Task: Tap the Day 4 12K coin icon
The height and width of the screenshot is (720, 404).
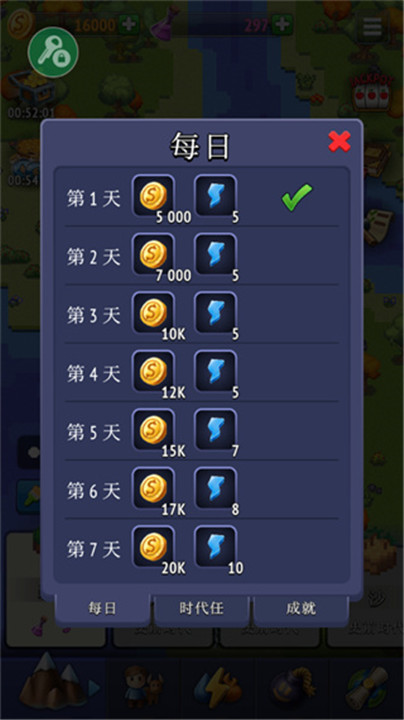Action: tap(153, 371)
